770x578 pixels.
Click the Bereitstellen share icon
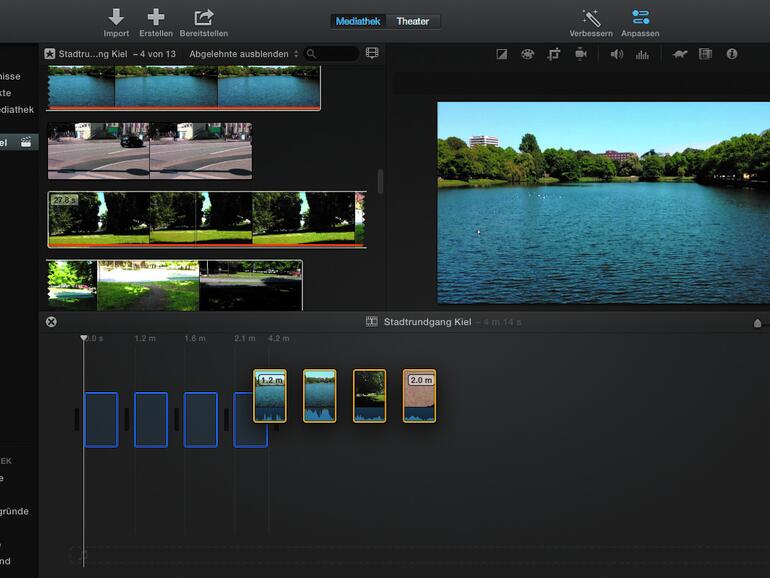pos(204,17)
